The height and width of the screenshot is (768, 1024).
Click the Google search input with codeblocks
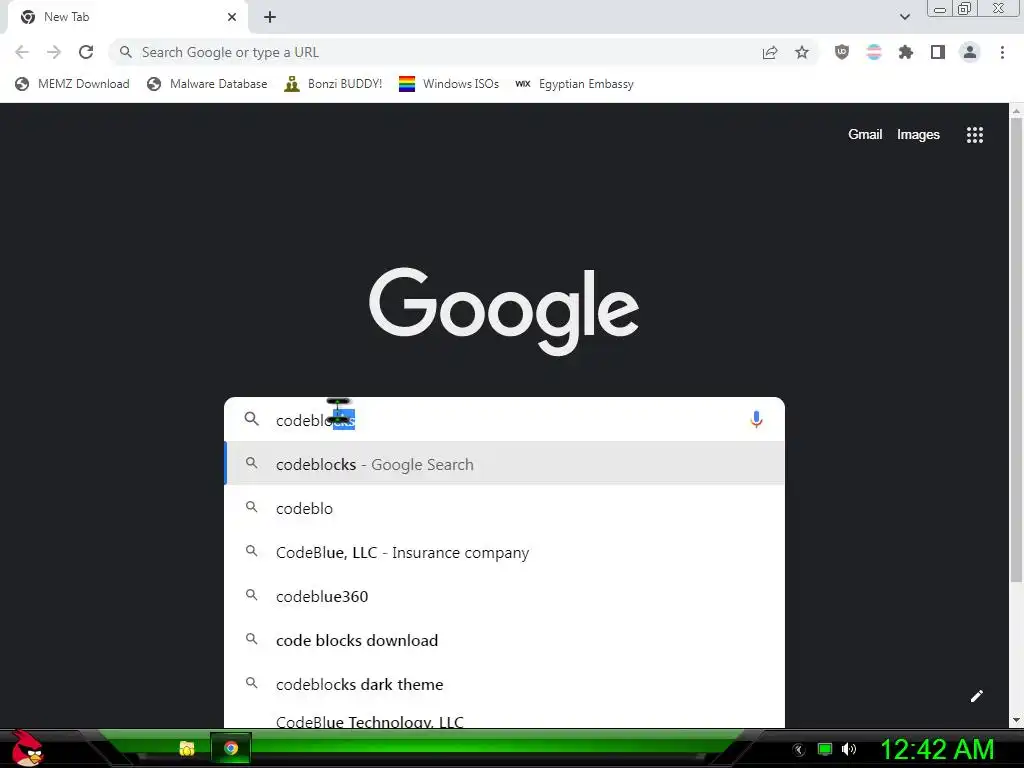pos(503,420)
